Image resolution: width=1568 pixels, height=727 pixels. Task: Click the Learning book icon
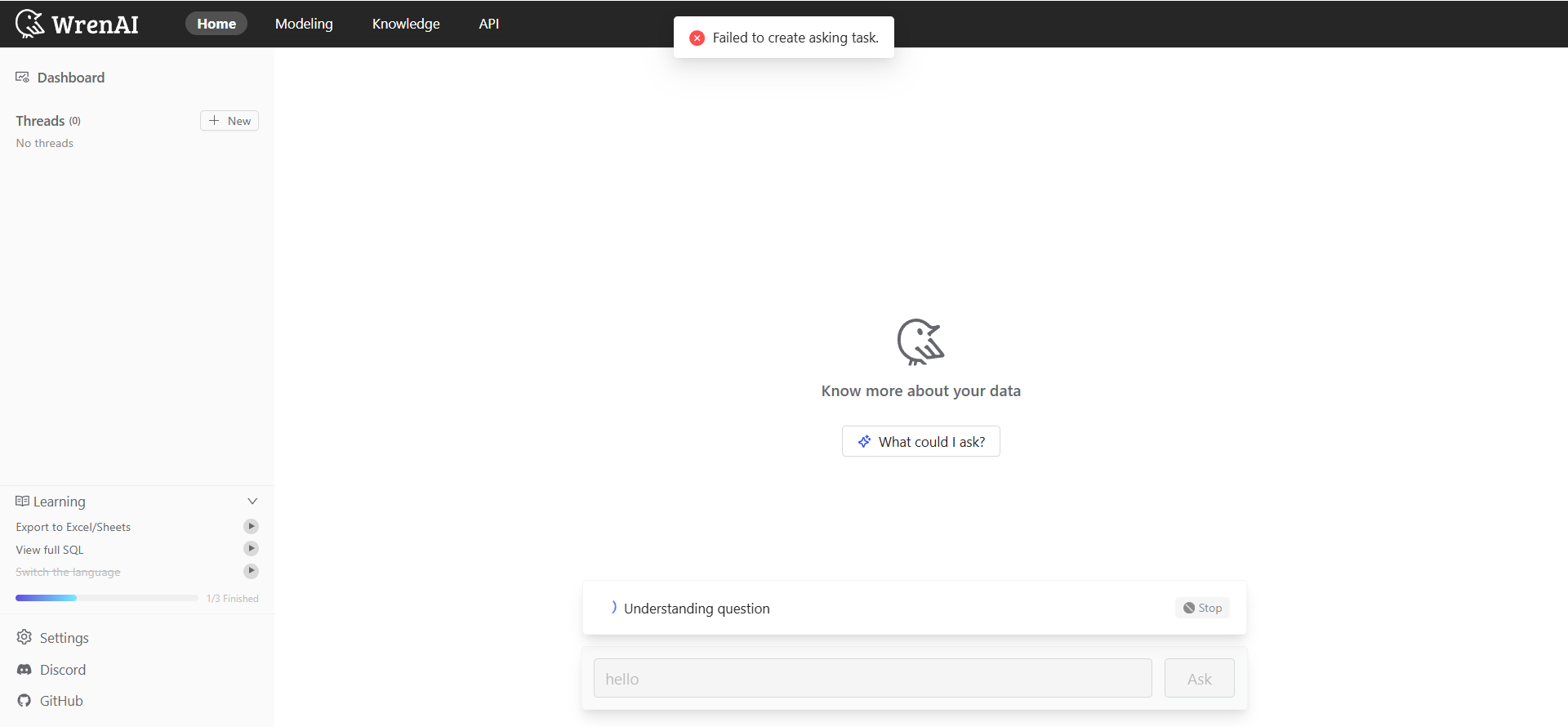(x=22, y=501)
